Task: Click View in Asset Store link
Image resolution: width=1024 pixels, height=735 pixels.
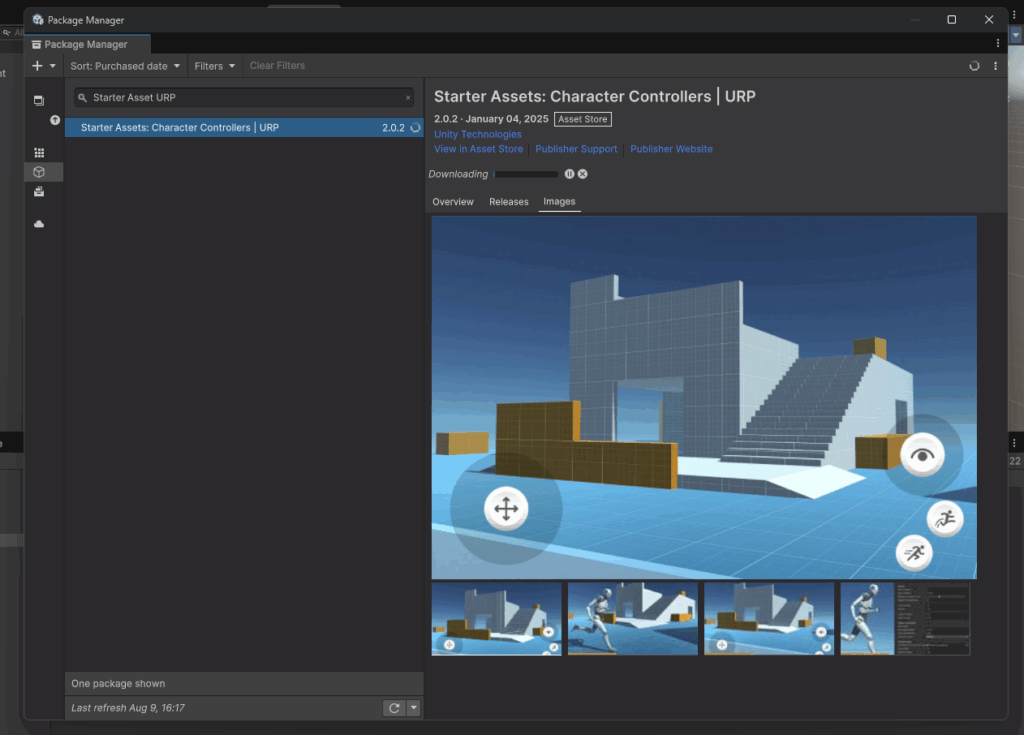Action: (x=479, y=149)
